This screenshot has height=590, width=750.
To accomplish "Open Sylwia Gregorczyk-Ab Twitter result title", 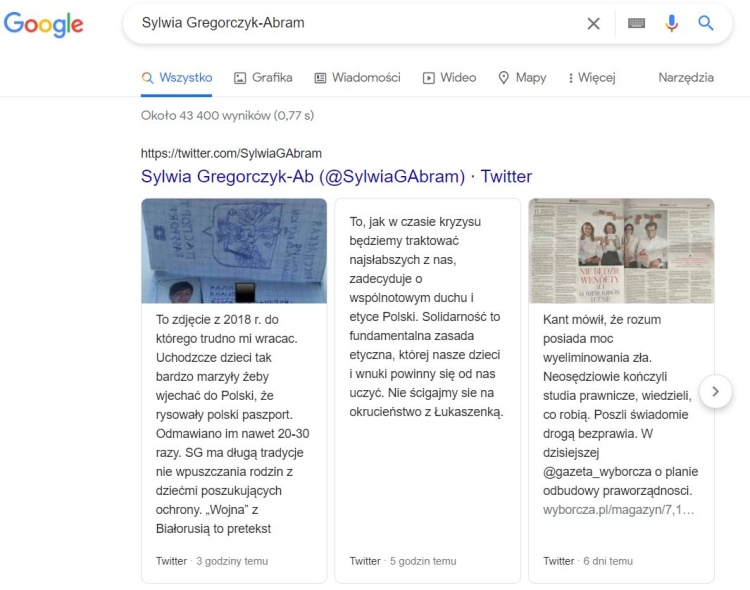I will coord(336,177).
